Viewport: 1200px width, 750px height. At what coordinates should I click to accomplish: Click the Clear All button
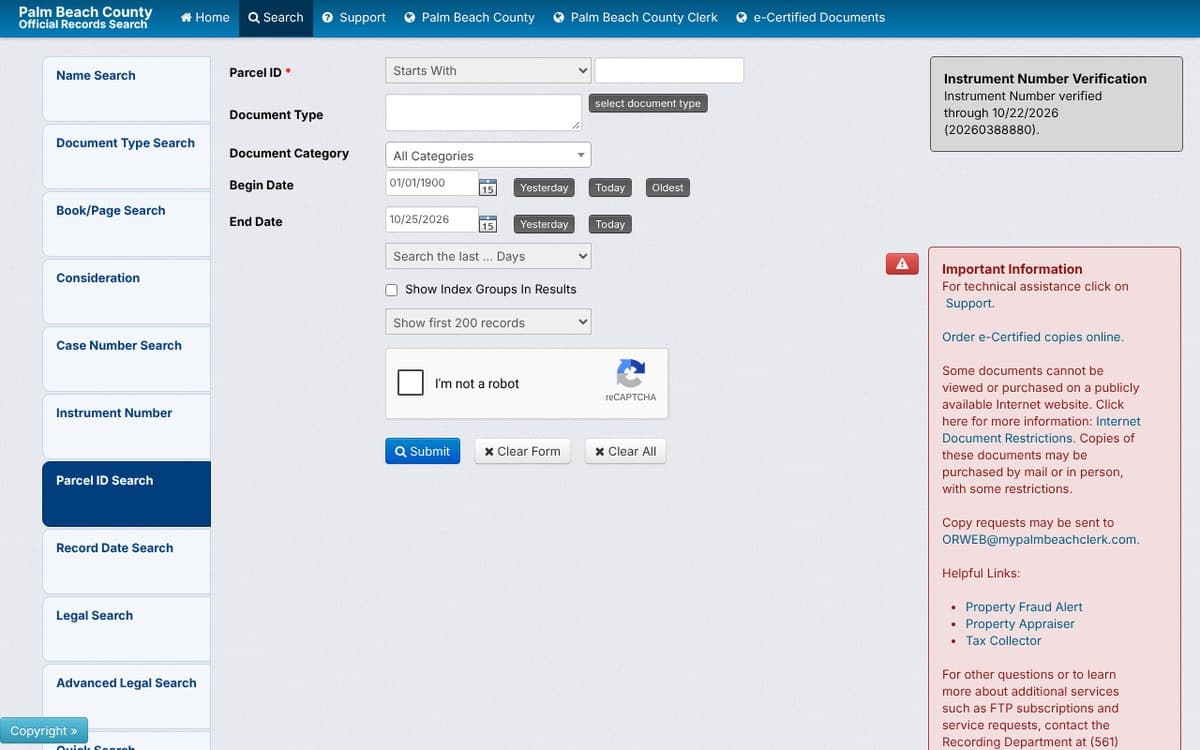pos(625,451)
